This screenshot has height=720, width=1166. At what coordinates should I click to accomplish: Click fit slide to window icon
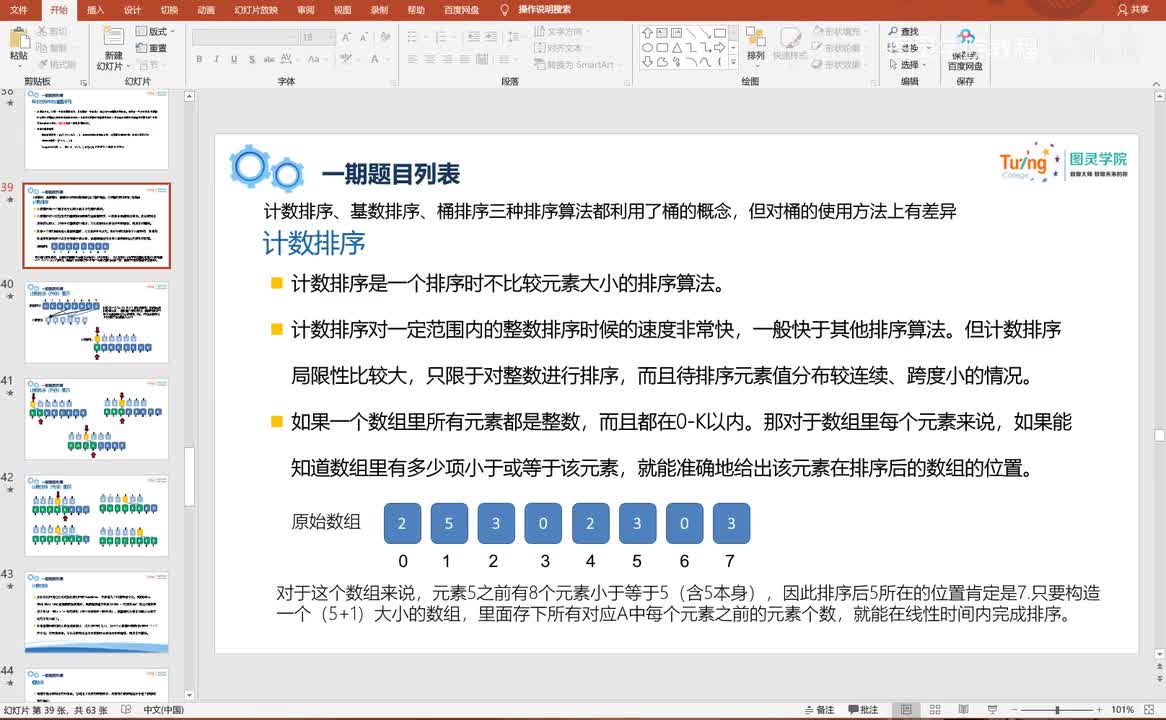1150,710
